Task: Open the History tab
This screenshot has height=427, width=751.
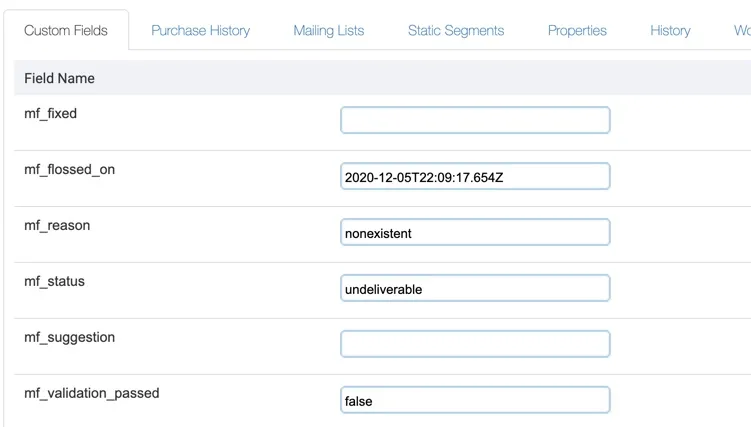Action: [670, 31]
